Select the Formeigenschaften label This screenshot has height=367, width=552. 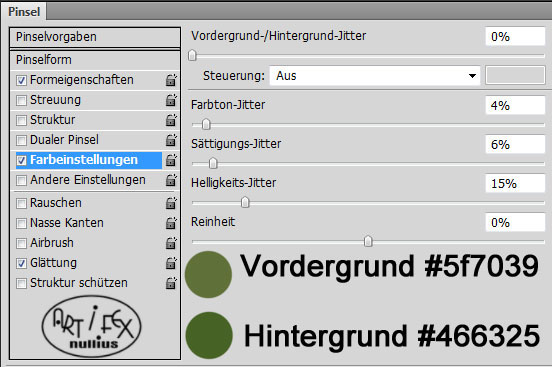(82, 80)
